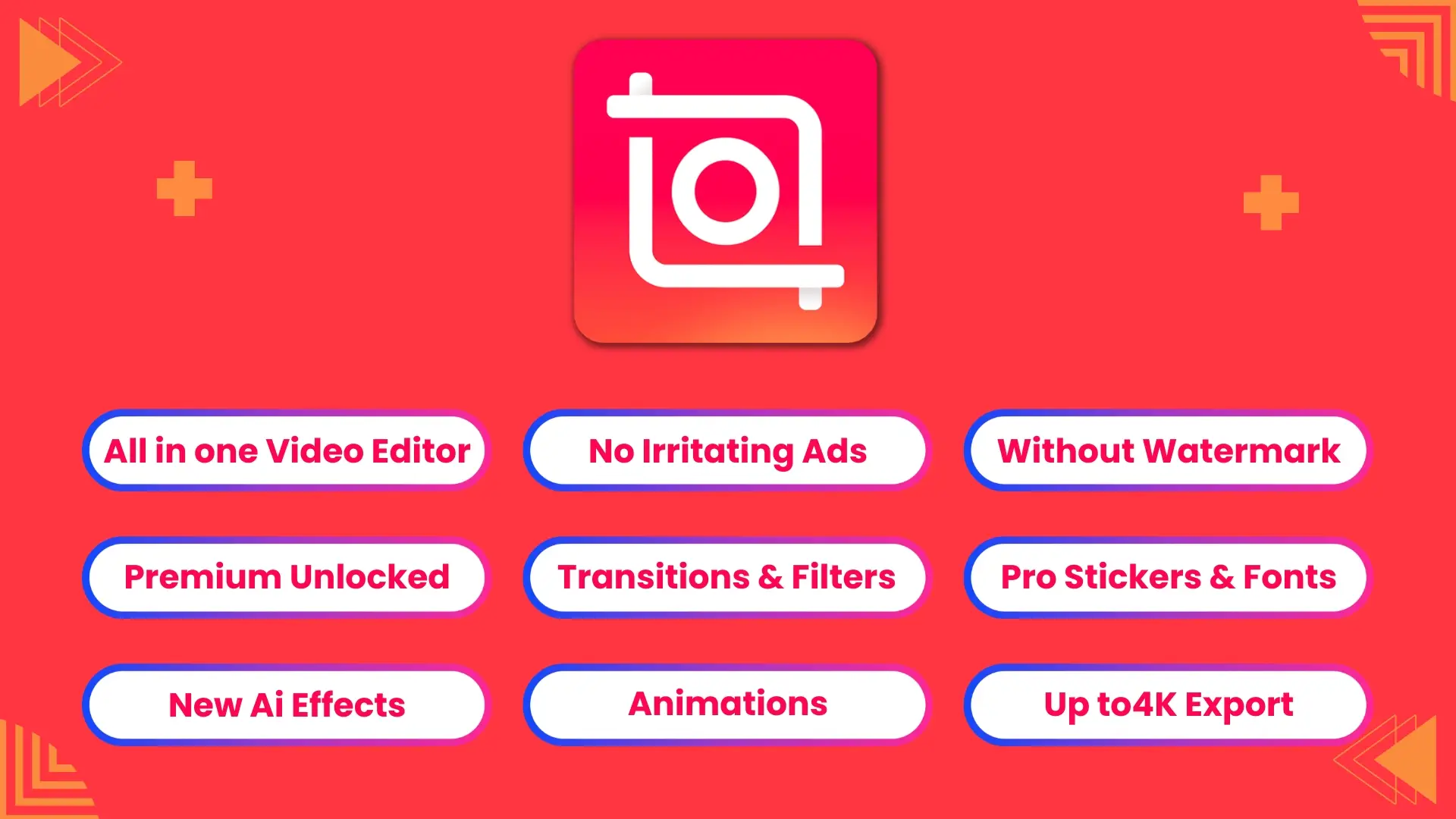Expand Up to 4K Export settings
Screen dimensions: 1456x819
click(x=1168, y=704)
